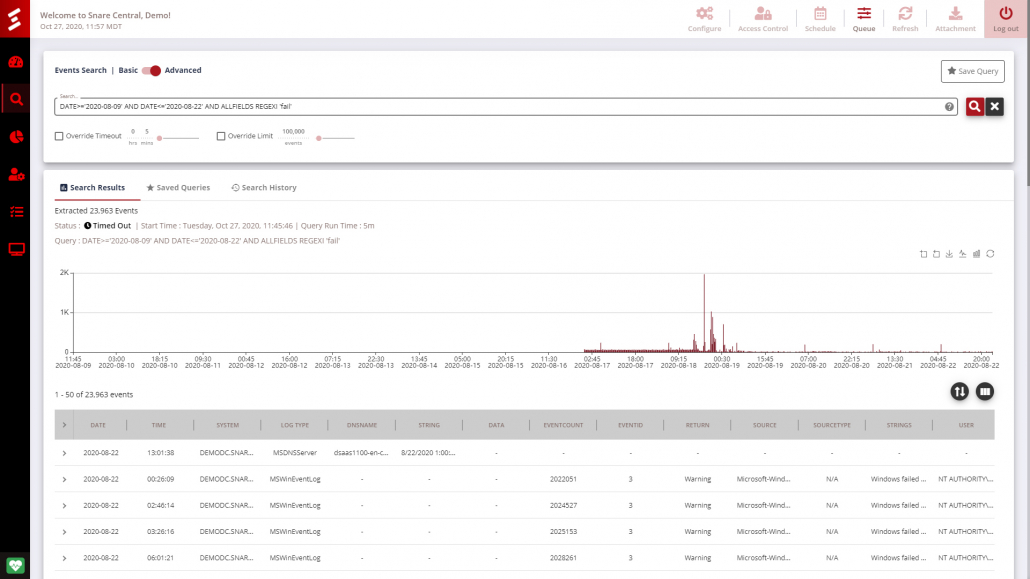Run search with red magnifier button
The width and height of the screenshot is (1030, 579).
click(x=974, y=106)
